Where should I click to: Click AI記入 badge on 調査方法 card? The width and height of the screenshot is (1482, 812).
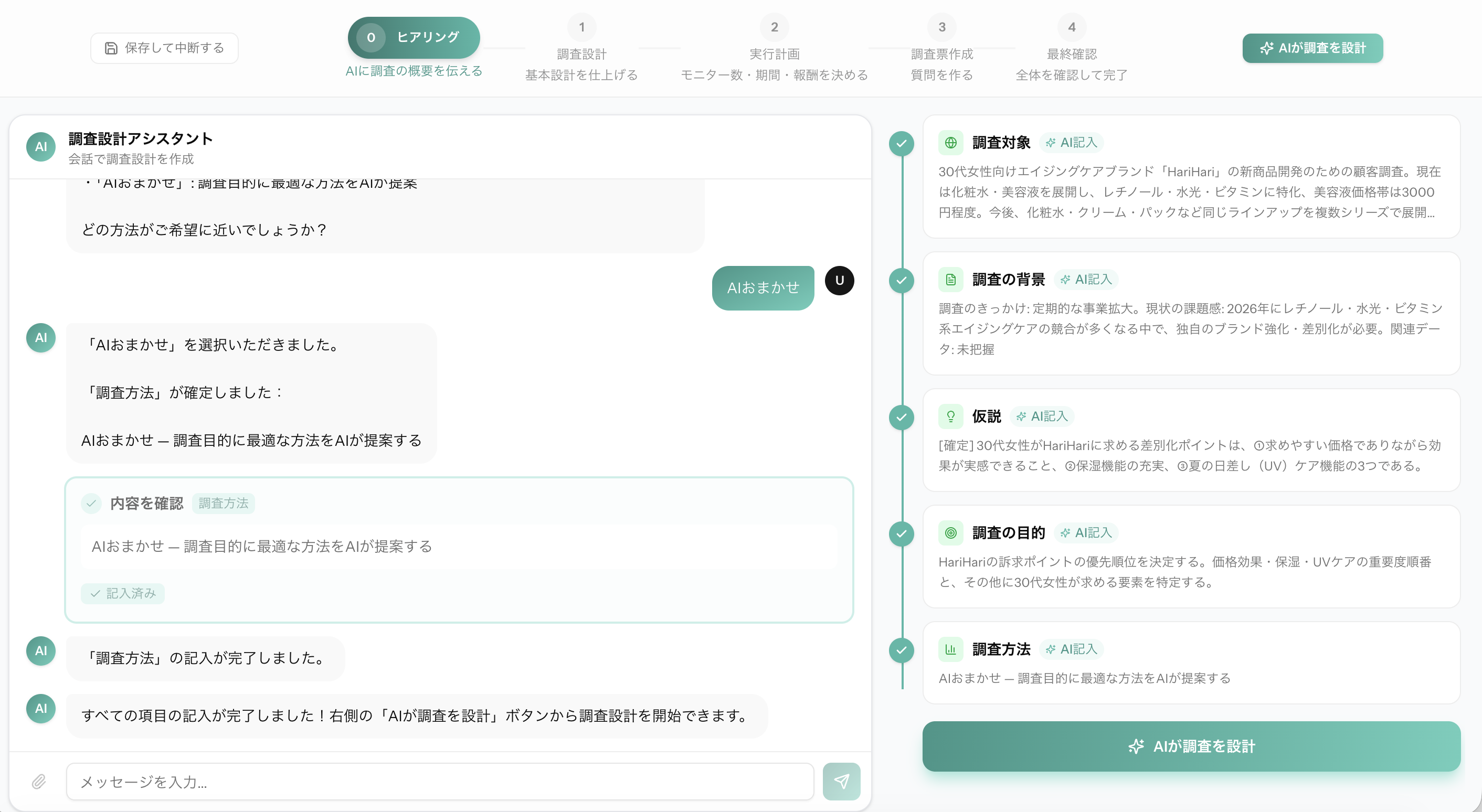click(x=1071, y=649)
